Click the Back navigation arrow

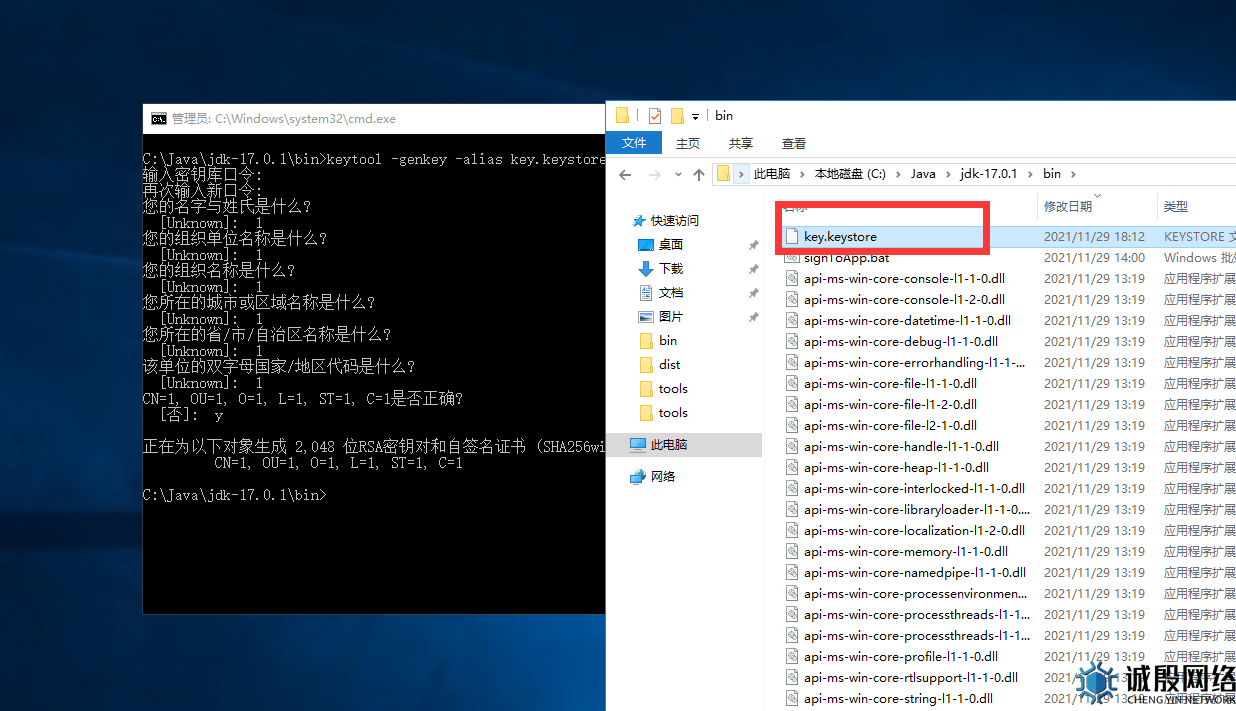pos(625,174)
